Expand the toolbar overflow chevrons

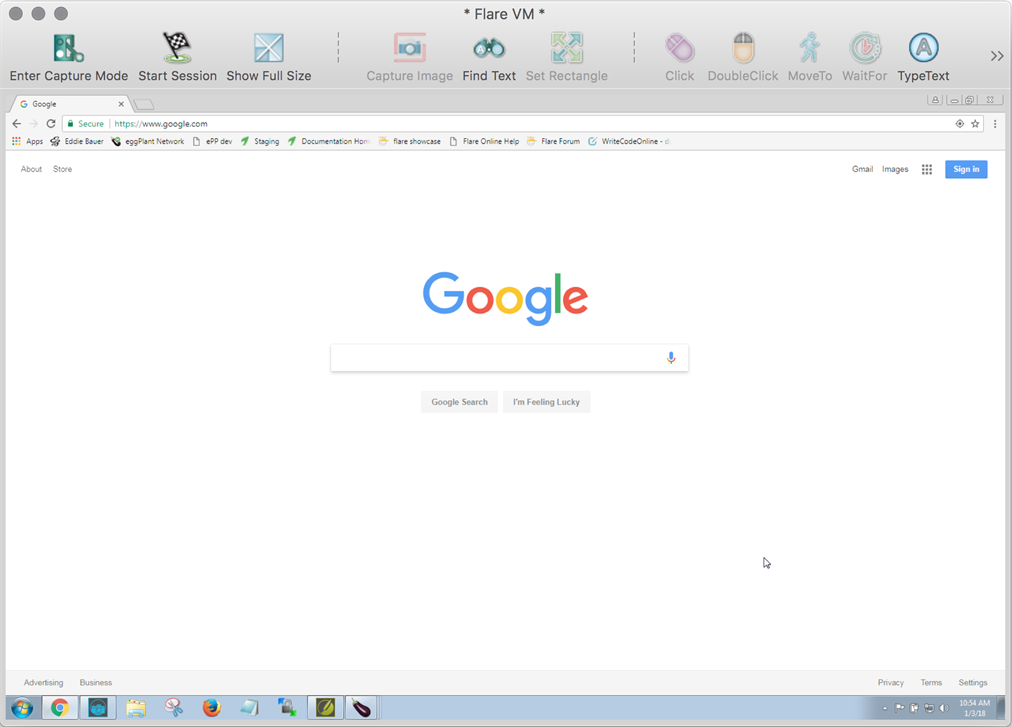997,56
